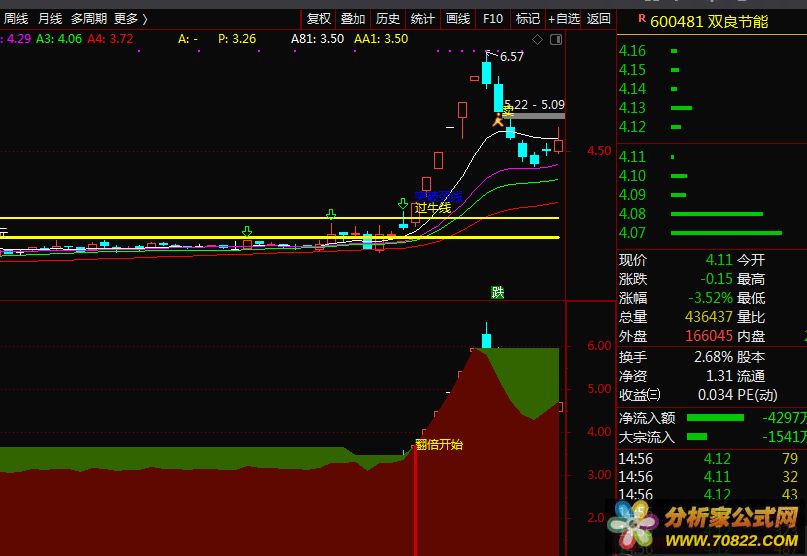This screenshot has width=807, height=556.
Task: Click 总量 volume value 436437
Action: coord(709,317)
